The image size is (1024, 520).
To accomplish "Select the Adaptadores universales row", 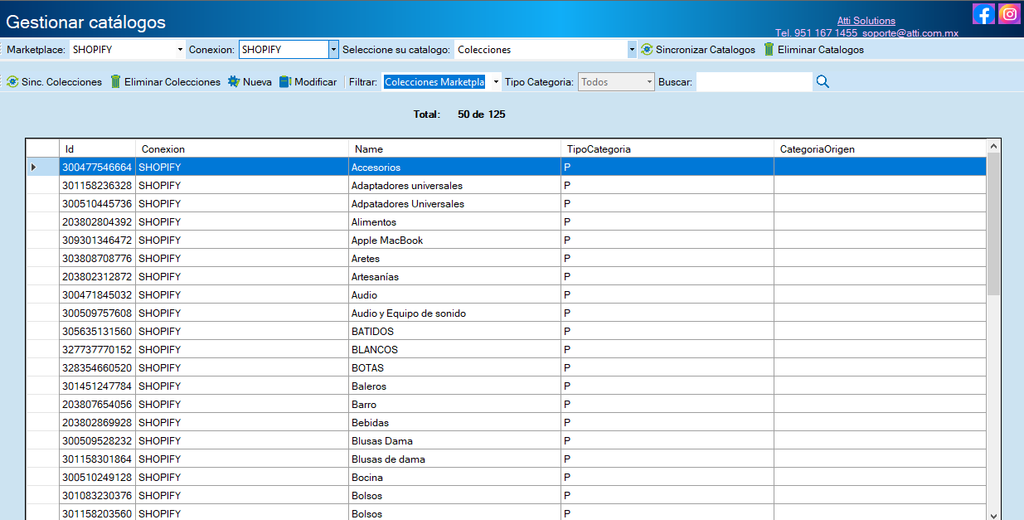I will (506, 186).
